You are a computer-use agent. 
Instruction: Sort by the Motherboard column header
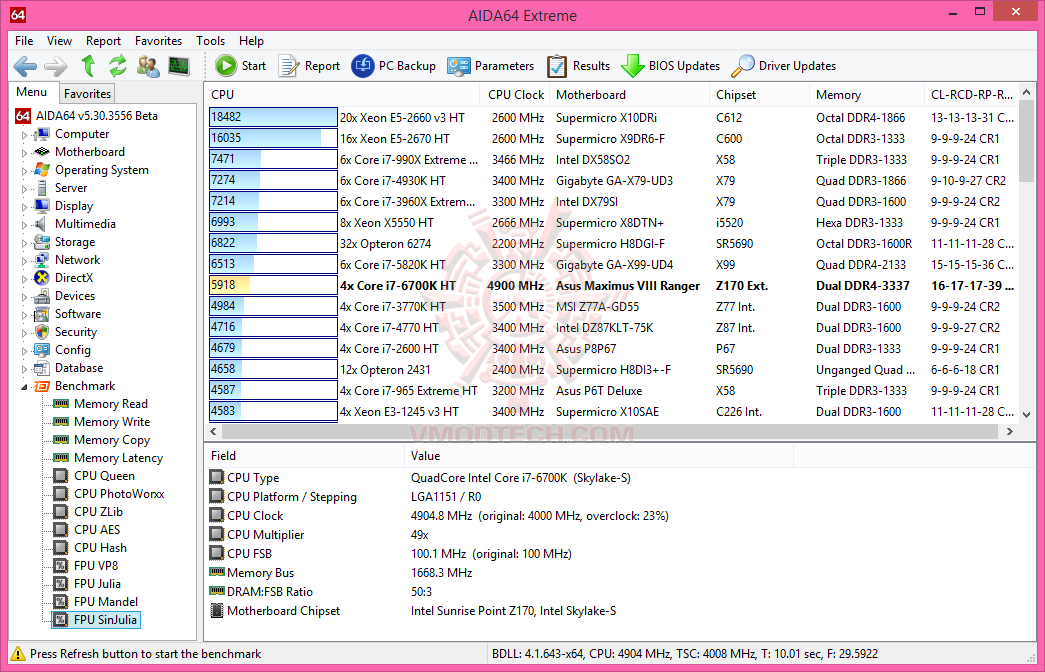pos(630,95)
